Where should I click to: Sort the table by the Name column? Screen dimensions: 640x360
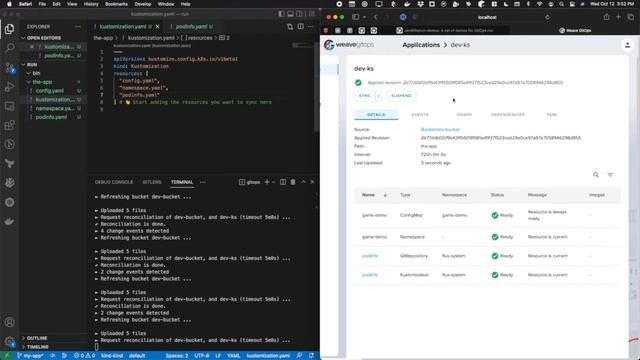[x=368, y=195]
